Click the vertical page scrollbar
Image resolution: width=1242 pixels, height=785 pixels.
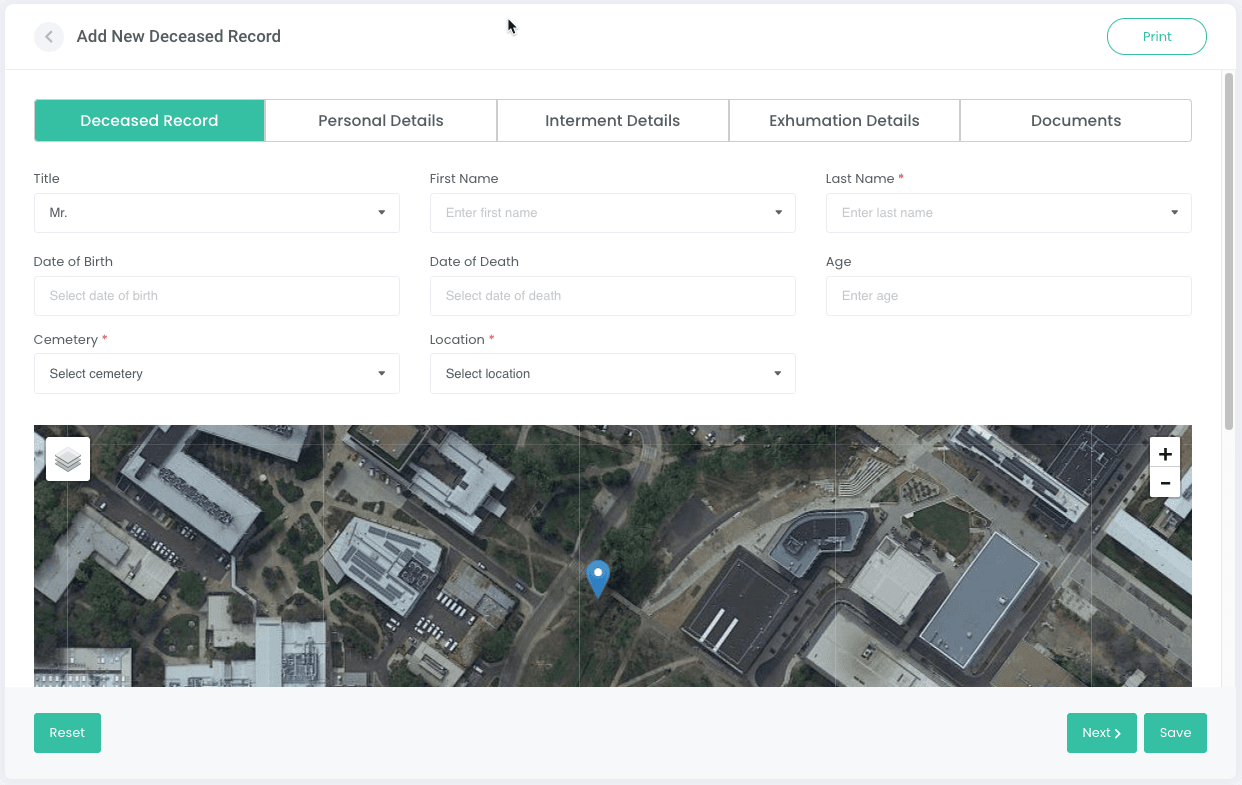pos(1228,250)
